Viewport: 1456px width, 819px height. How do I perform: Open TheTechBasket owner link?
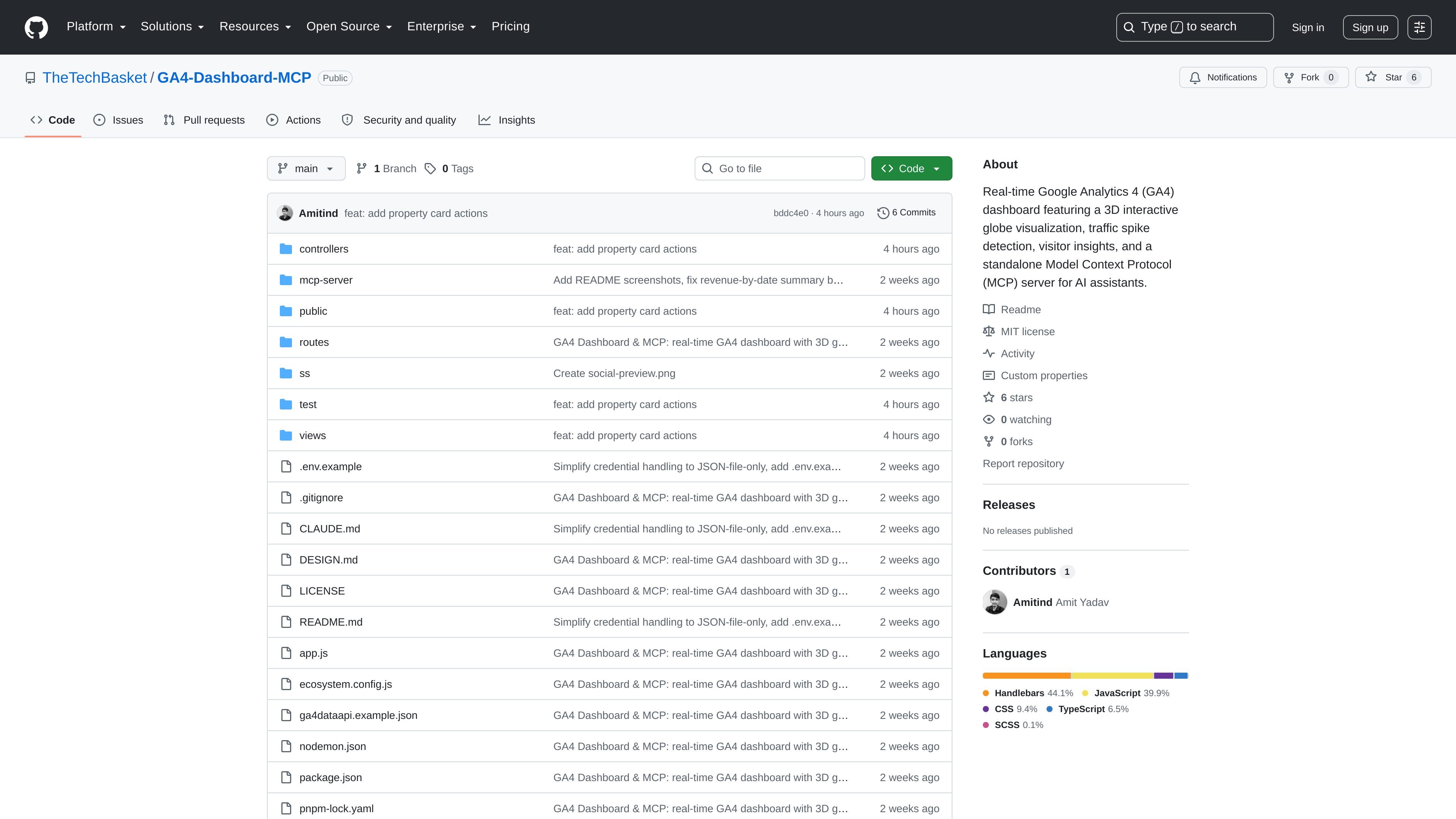[94, 77]
